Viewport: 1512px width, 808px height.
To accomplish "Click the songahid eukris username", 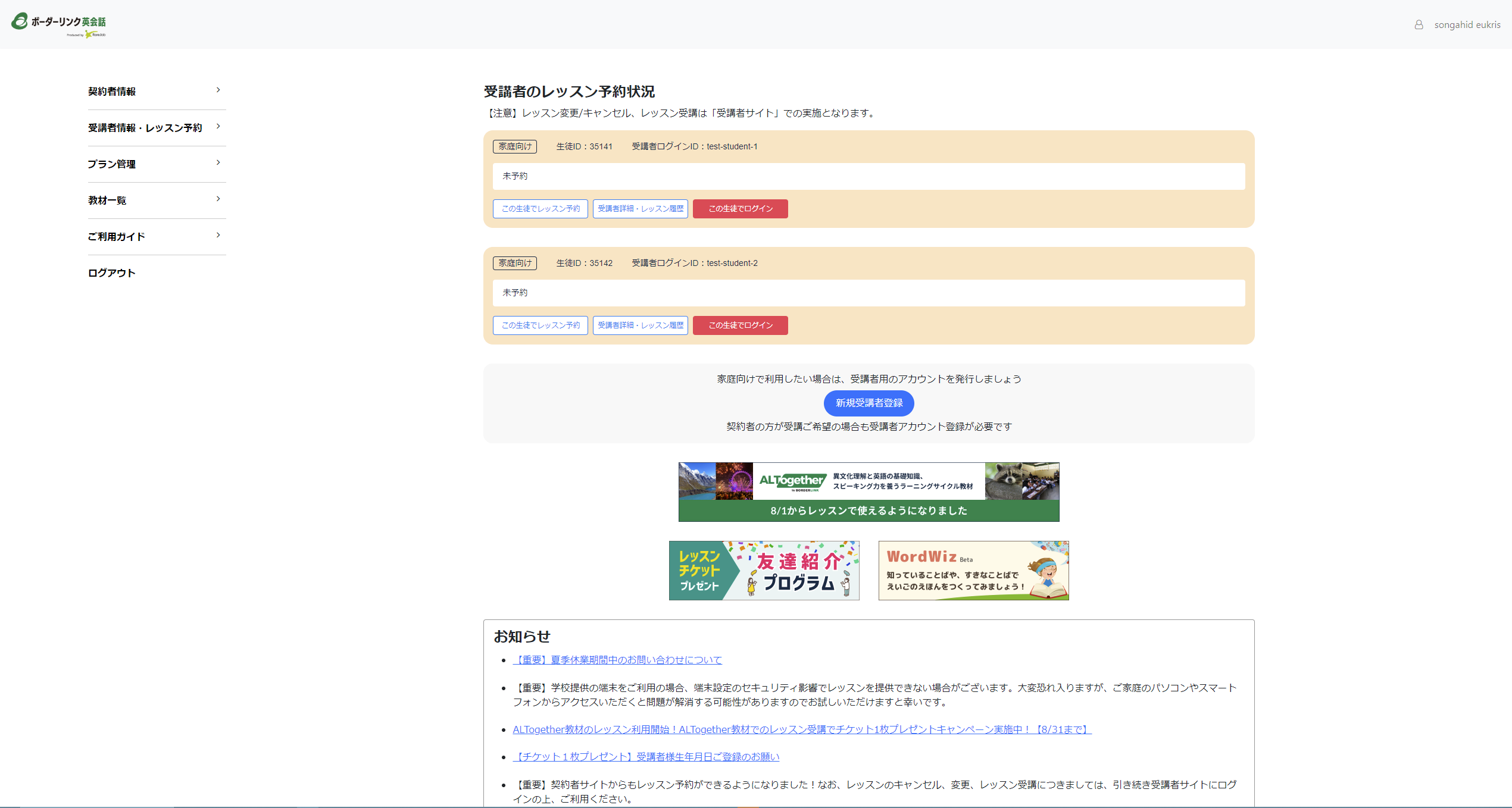I will pos(1467,25).
